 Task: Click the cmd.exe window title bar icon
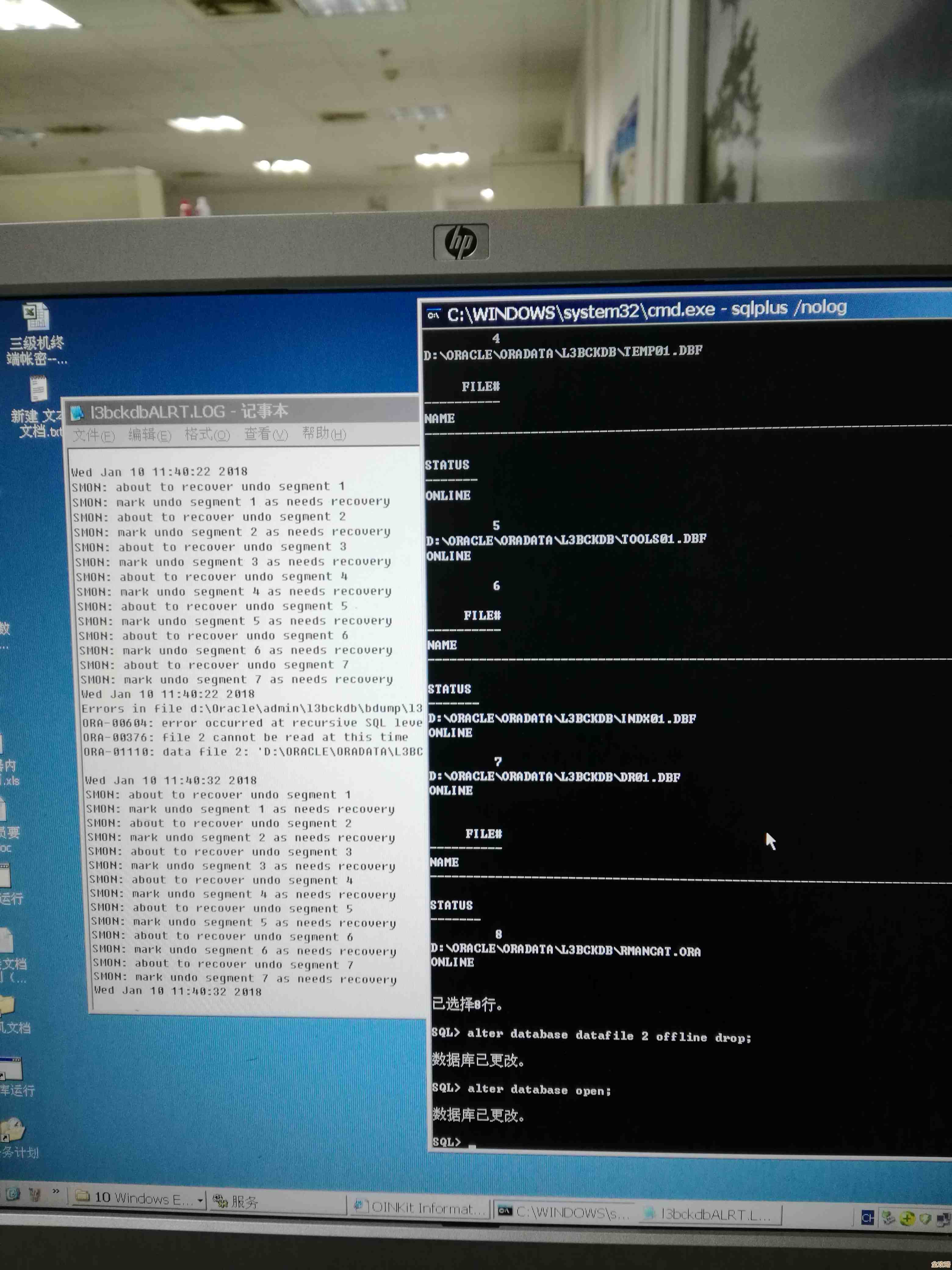pyautogui.click(x=434, y=314)
